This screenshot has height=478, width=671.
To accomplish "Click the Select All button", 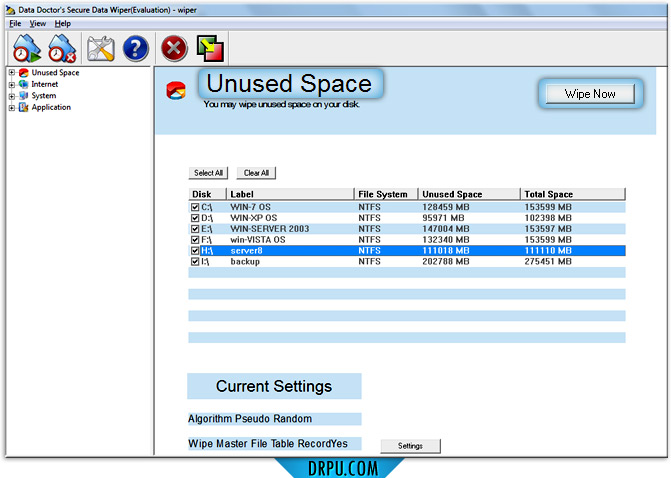I will 208,173.
